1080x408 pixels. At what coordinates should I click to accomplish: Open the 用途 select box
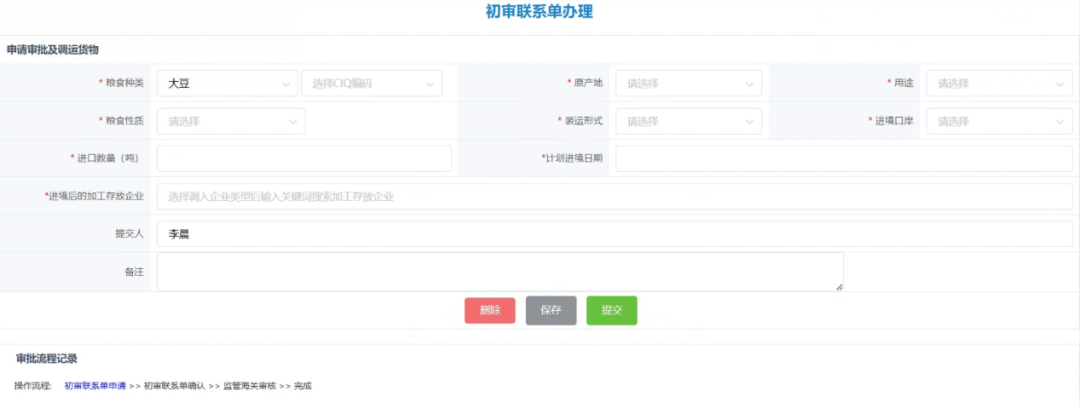(x=999, y=83)
